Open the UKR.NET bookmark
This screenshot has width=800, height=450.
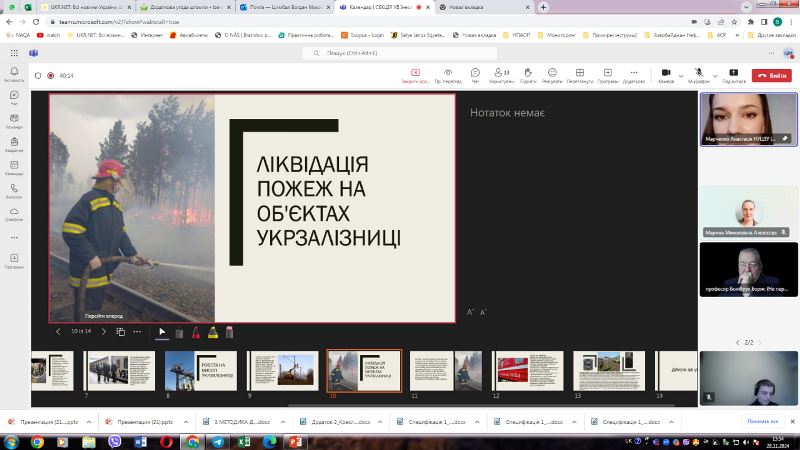[96, 35]
